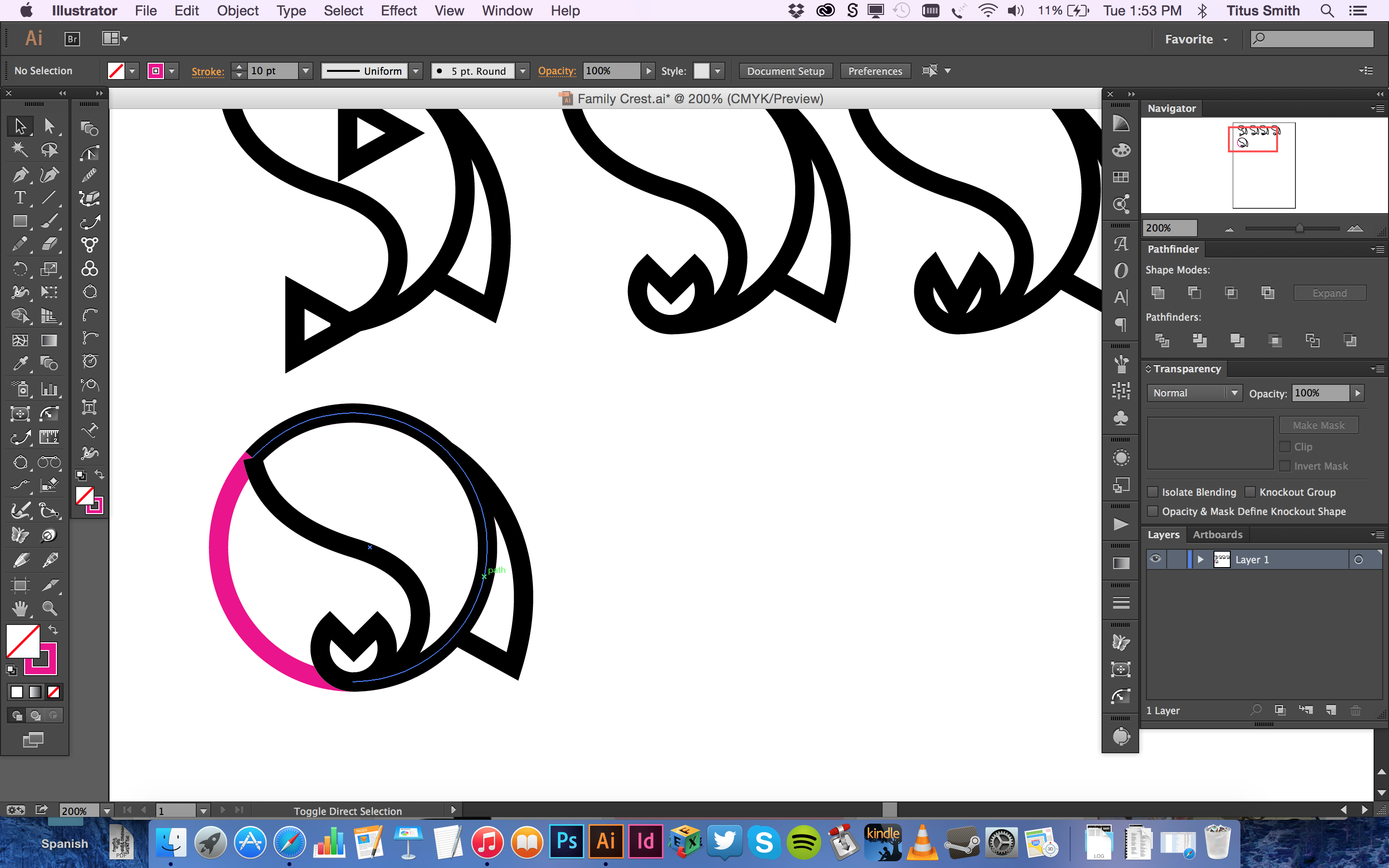Click the Create New Layer icon
Image resolution: width=1389 pixels, height=868 pixels.
[1331, 710]
